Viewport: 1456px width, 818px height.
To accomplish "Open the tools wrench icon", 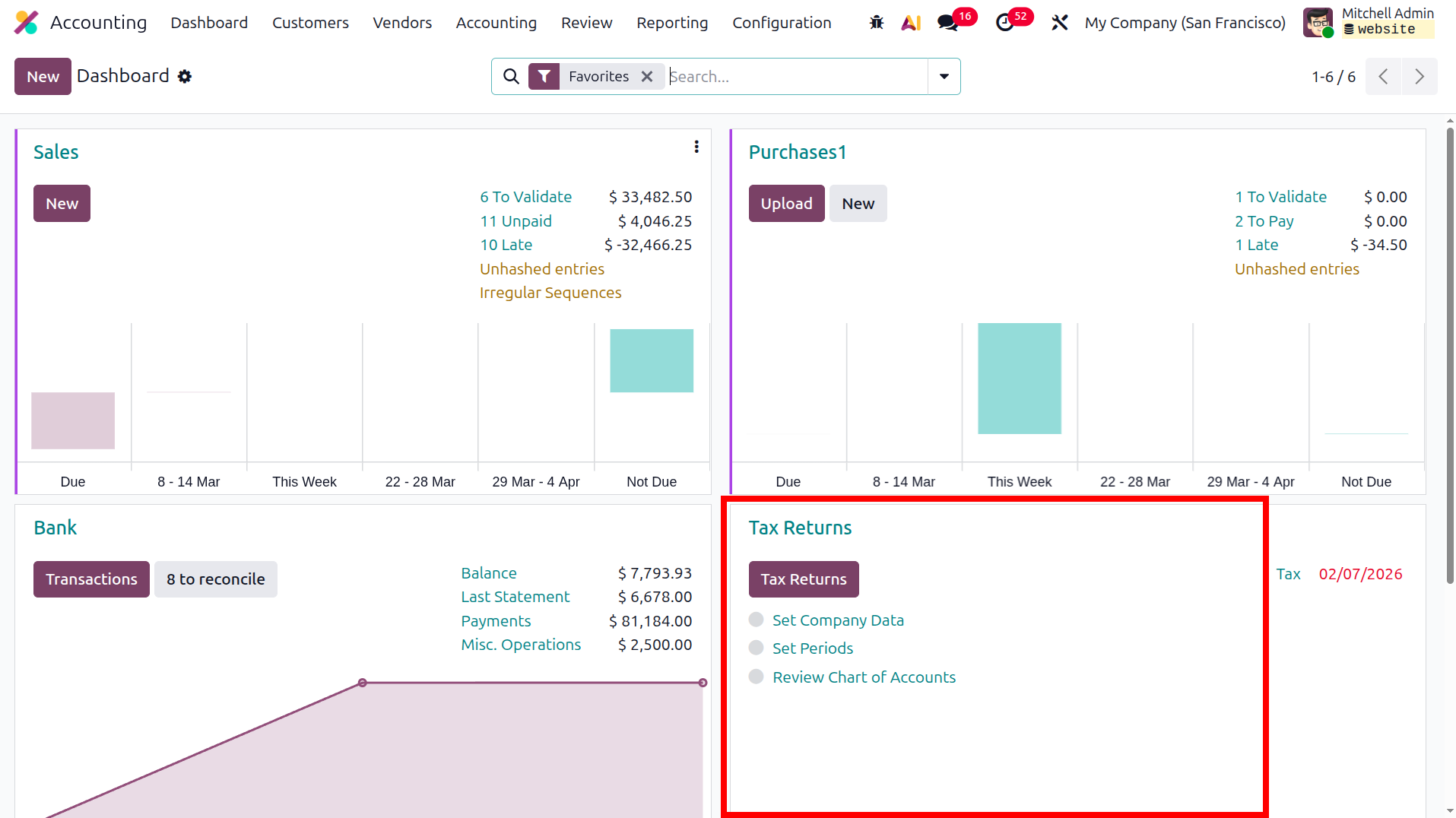I will (1059, 23).
